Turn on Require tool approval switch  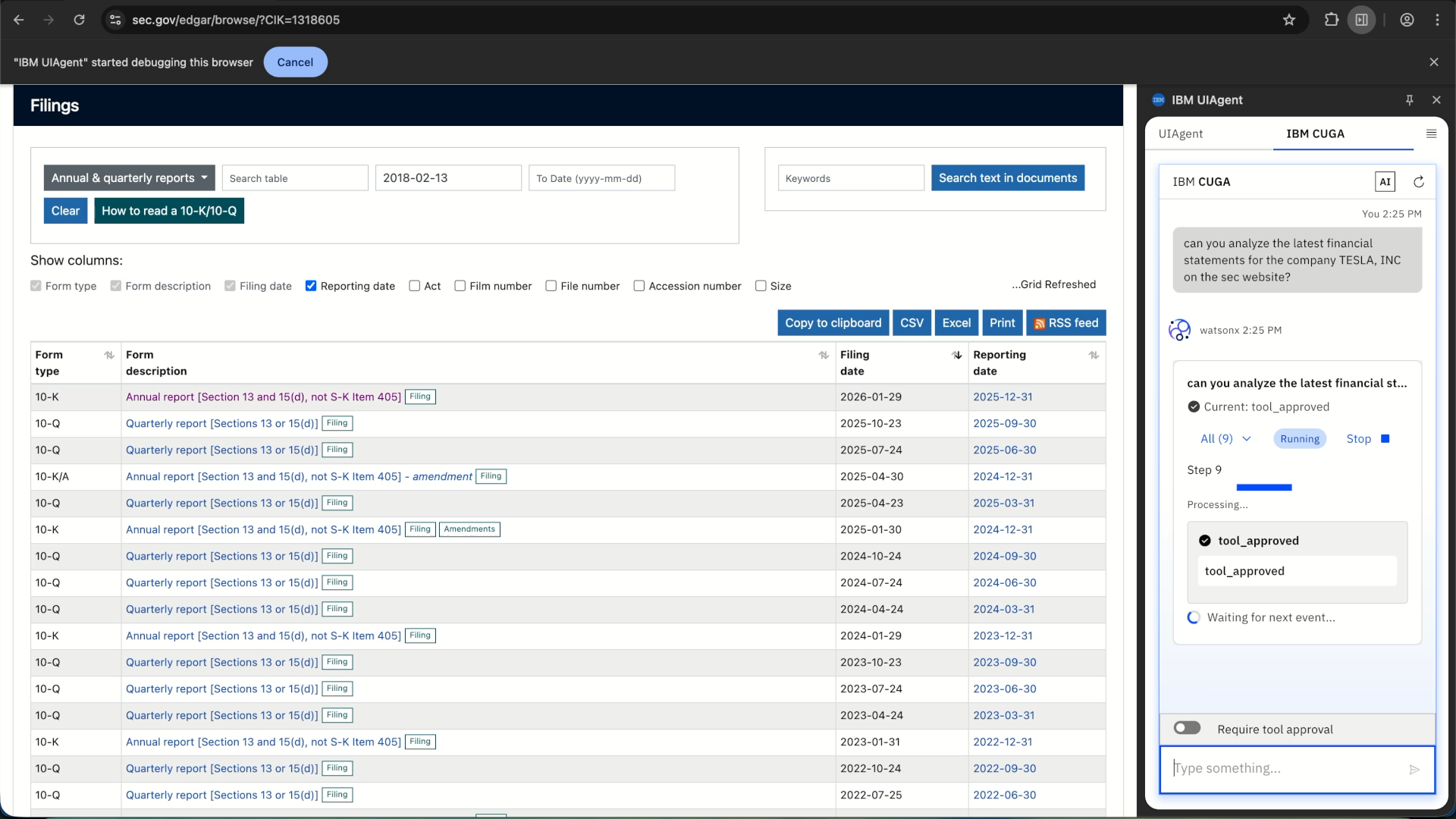(1188, 728)
